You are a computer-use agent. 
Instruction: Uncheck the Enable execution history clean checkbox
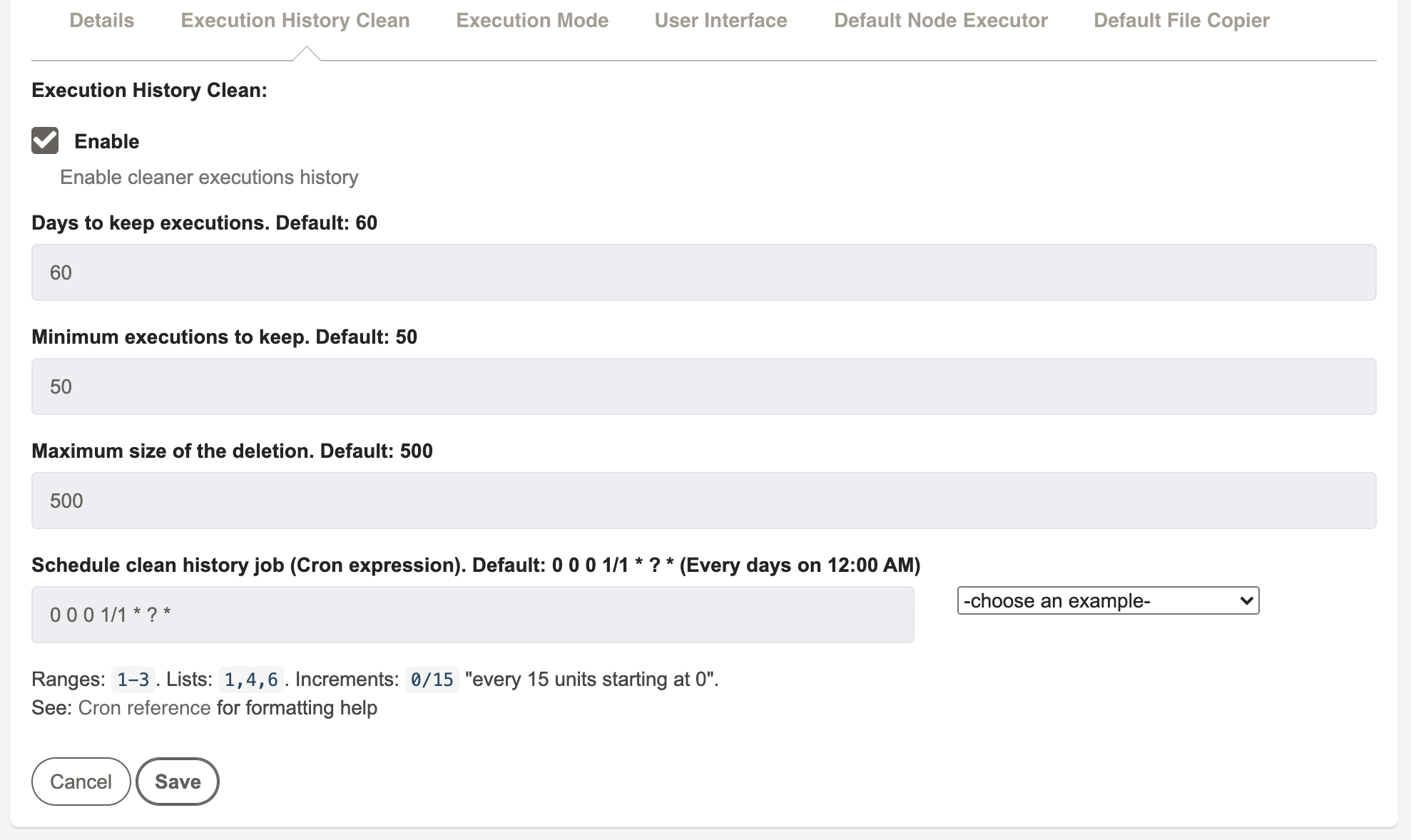pos(45,140)
